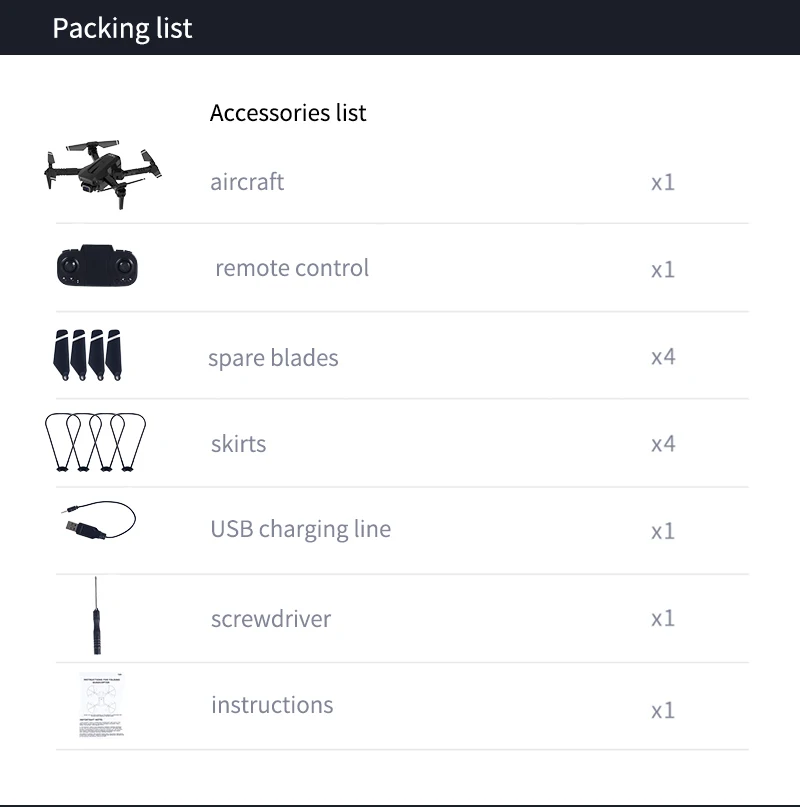This screenshot has height=807, width=800.
Task: Click the 'spare blades' text
Action: 273,358
